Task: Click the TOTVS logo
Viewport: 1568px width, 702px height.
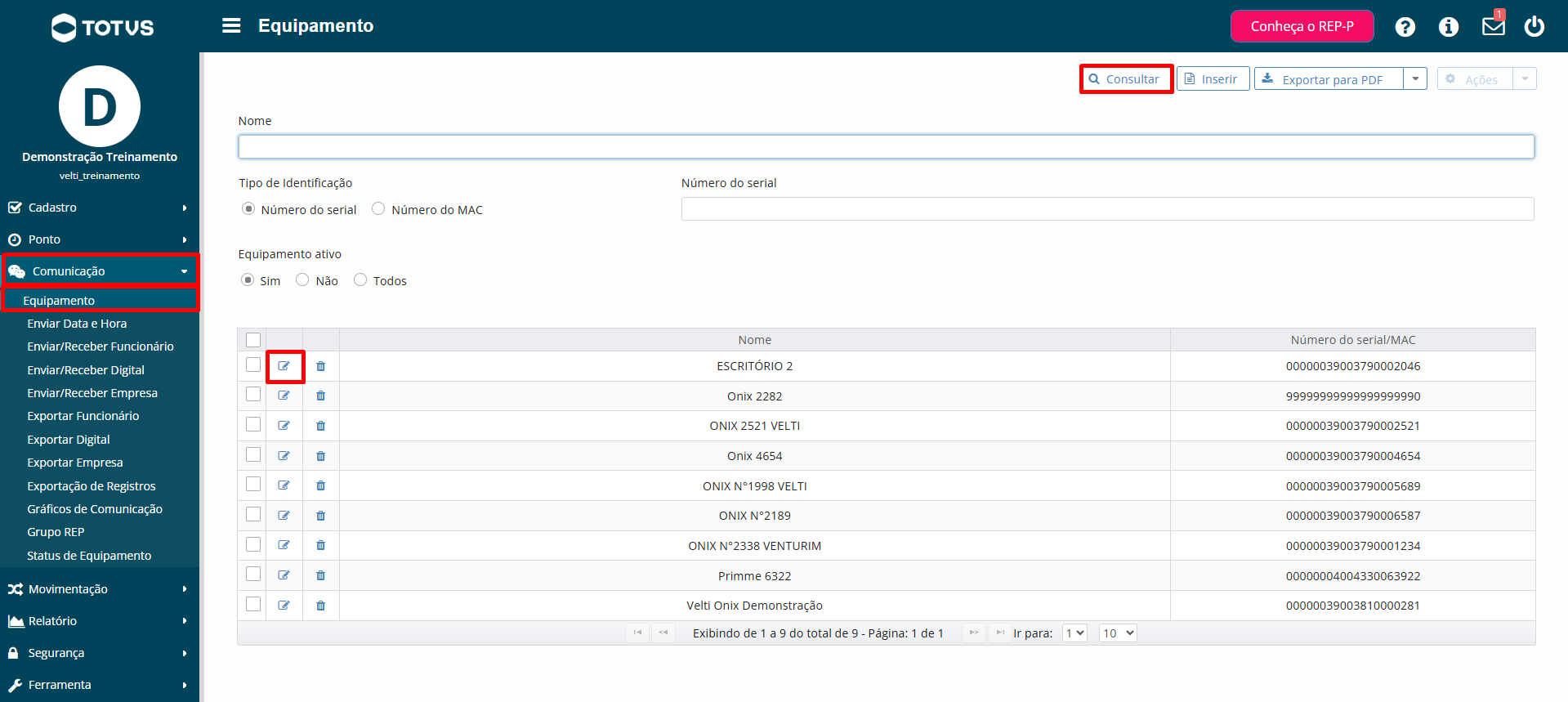Action: coord(102,28)
